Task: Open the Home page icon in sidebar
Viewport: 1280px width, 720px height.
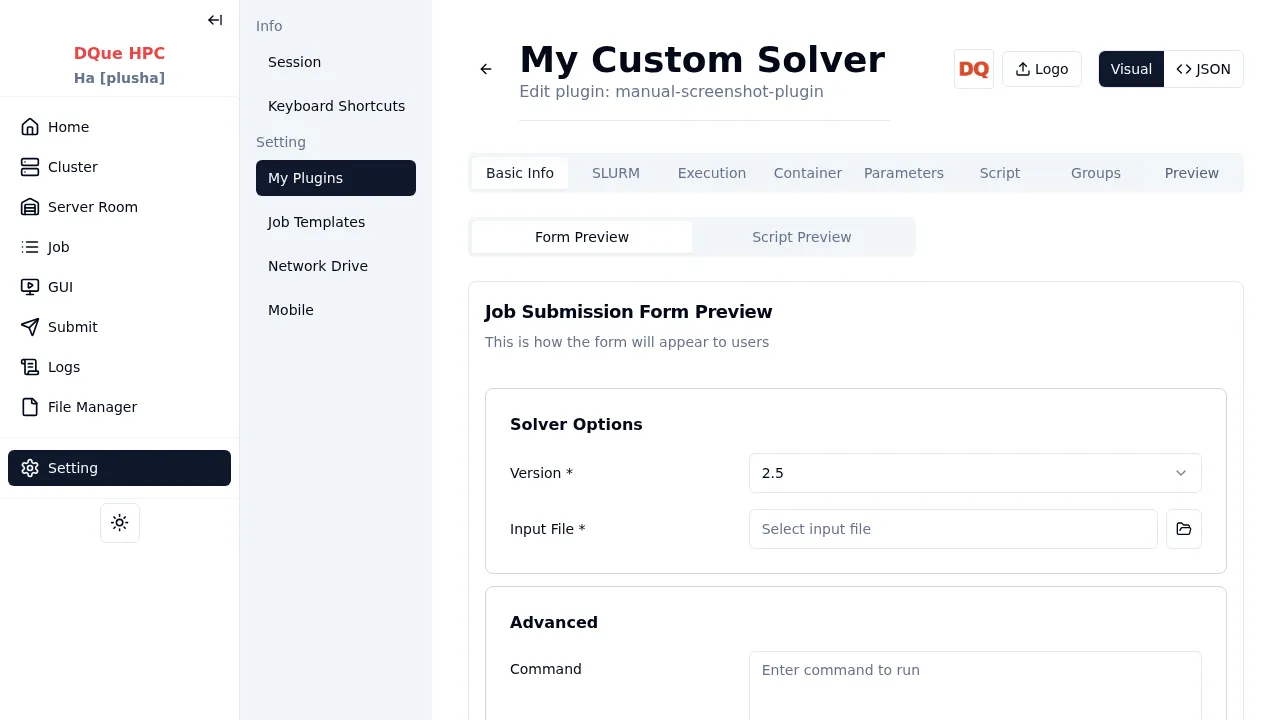Action: [x=30, y=127]
